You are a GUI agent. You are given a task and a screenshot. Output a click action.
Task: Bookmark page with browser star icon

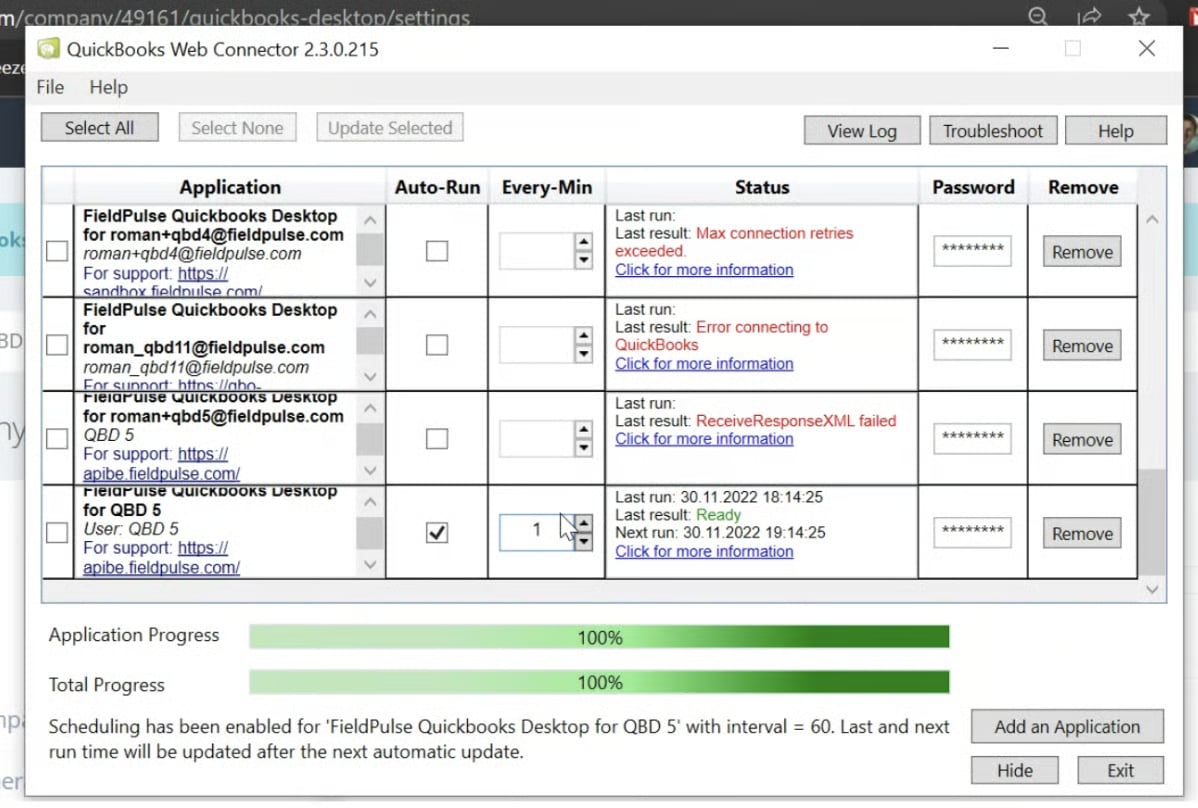coord(1139,15)
